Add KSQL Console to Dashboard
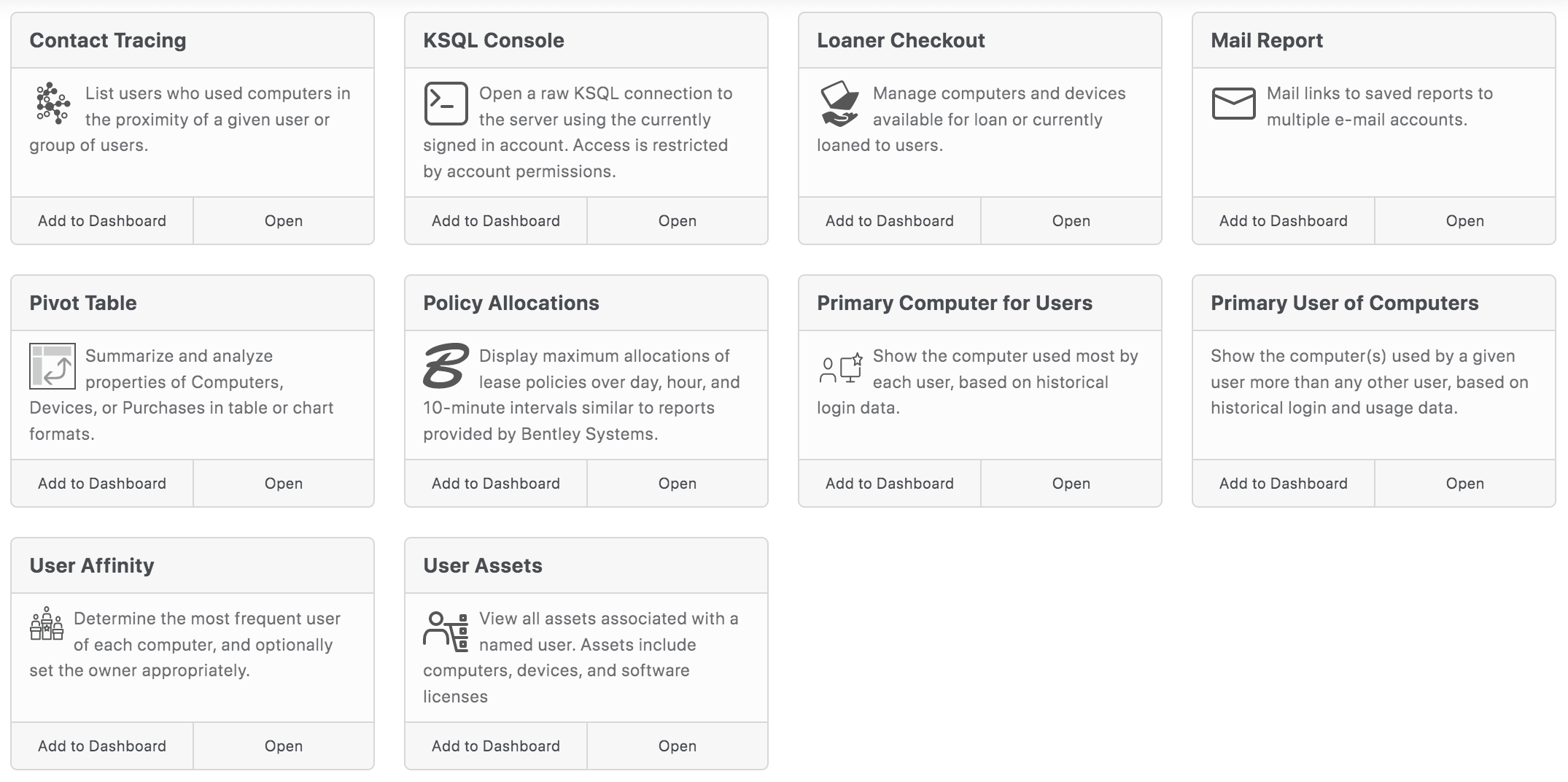The height and width of the screenshot is (782, 1568). pos(496,221)
